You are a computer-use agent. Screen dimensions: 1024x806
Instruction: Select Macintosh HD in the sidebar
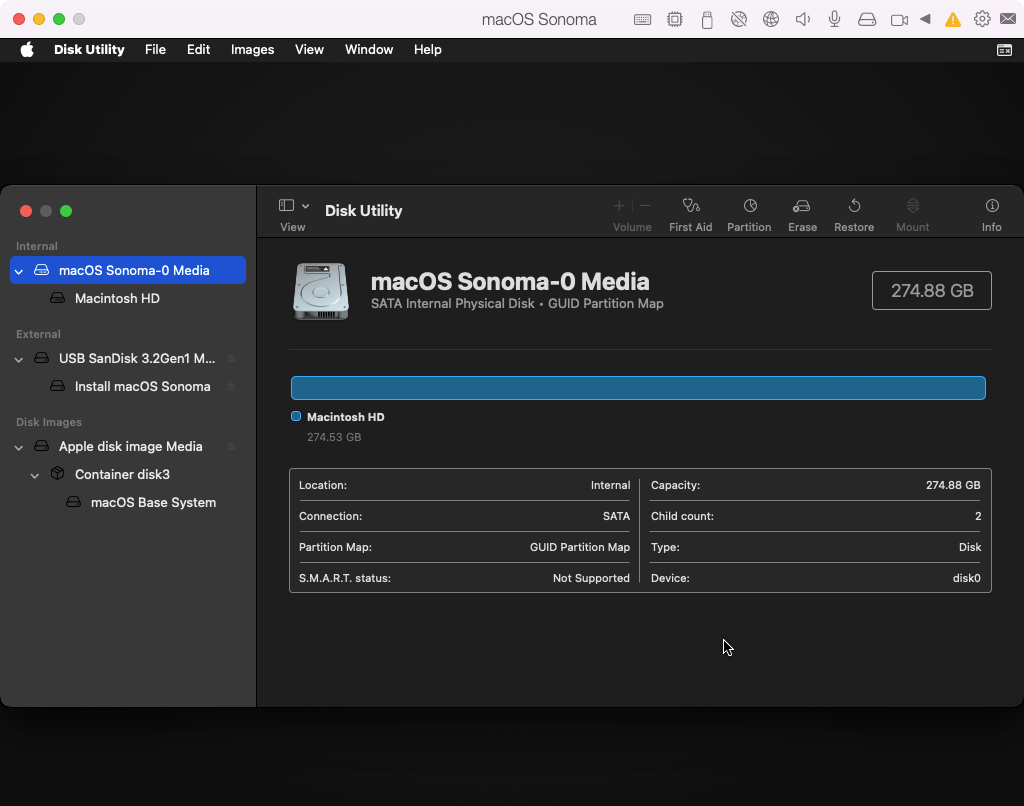coord(117,299)
